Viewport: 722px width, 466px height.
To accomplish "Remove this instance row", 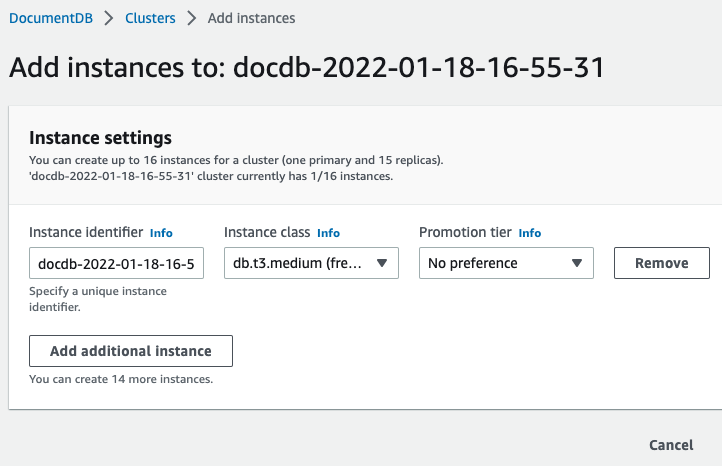I will (661, 263).
